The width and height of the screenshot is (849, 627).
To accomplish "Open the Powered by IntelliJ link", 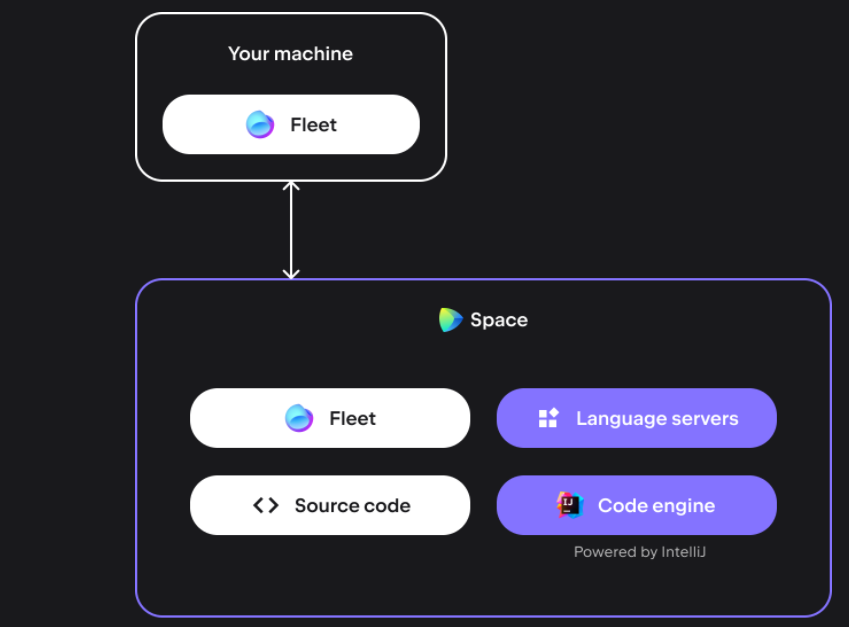I will (x=639, y=551).
